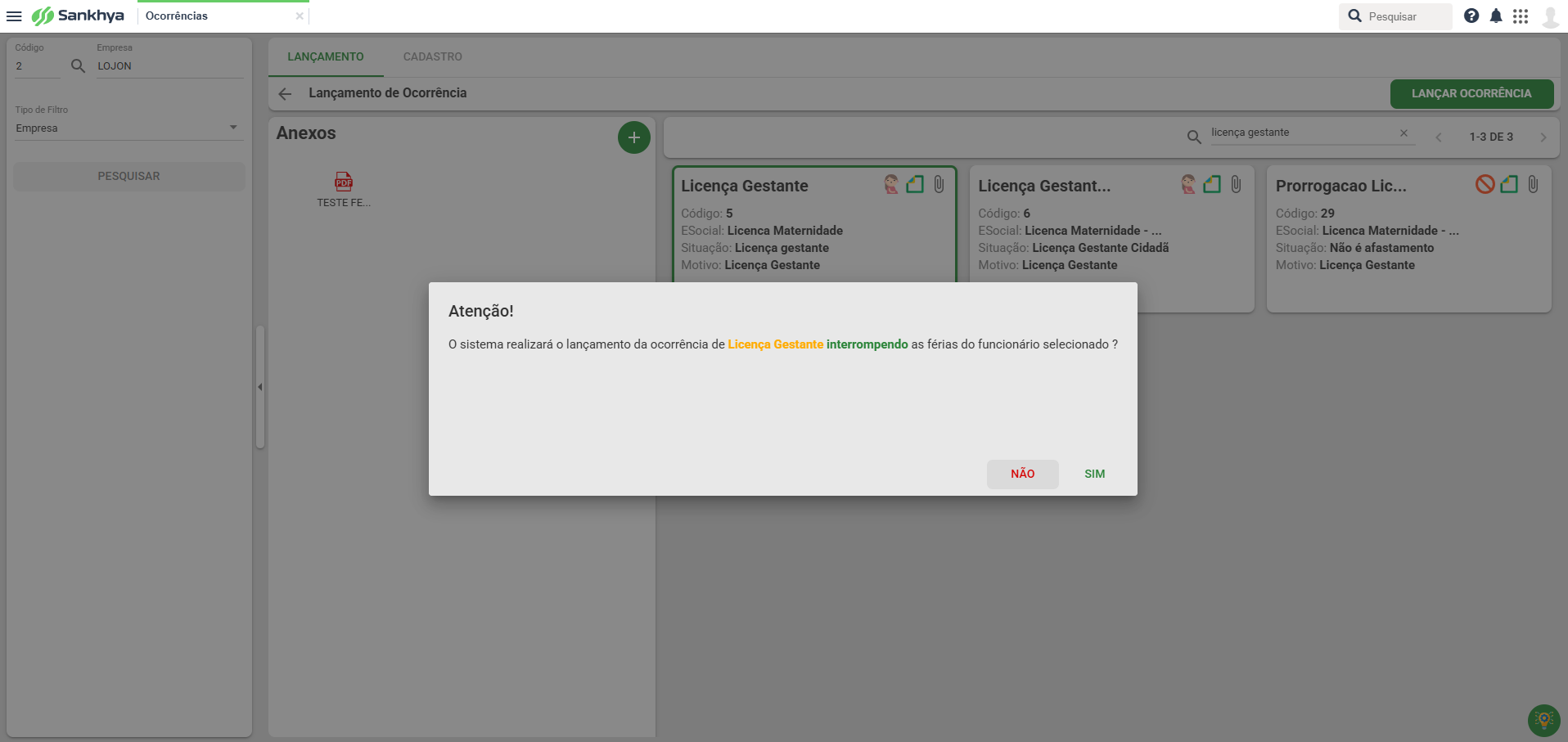Click the green document icon on Prorrogacao card
The image size is (1568, 742).
1509,184
